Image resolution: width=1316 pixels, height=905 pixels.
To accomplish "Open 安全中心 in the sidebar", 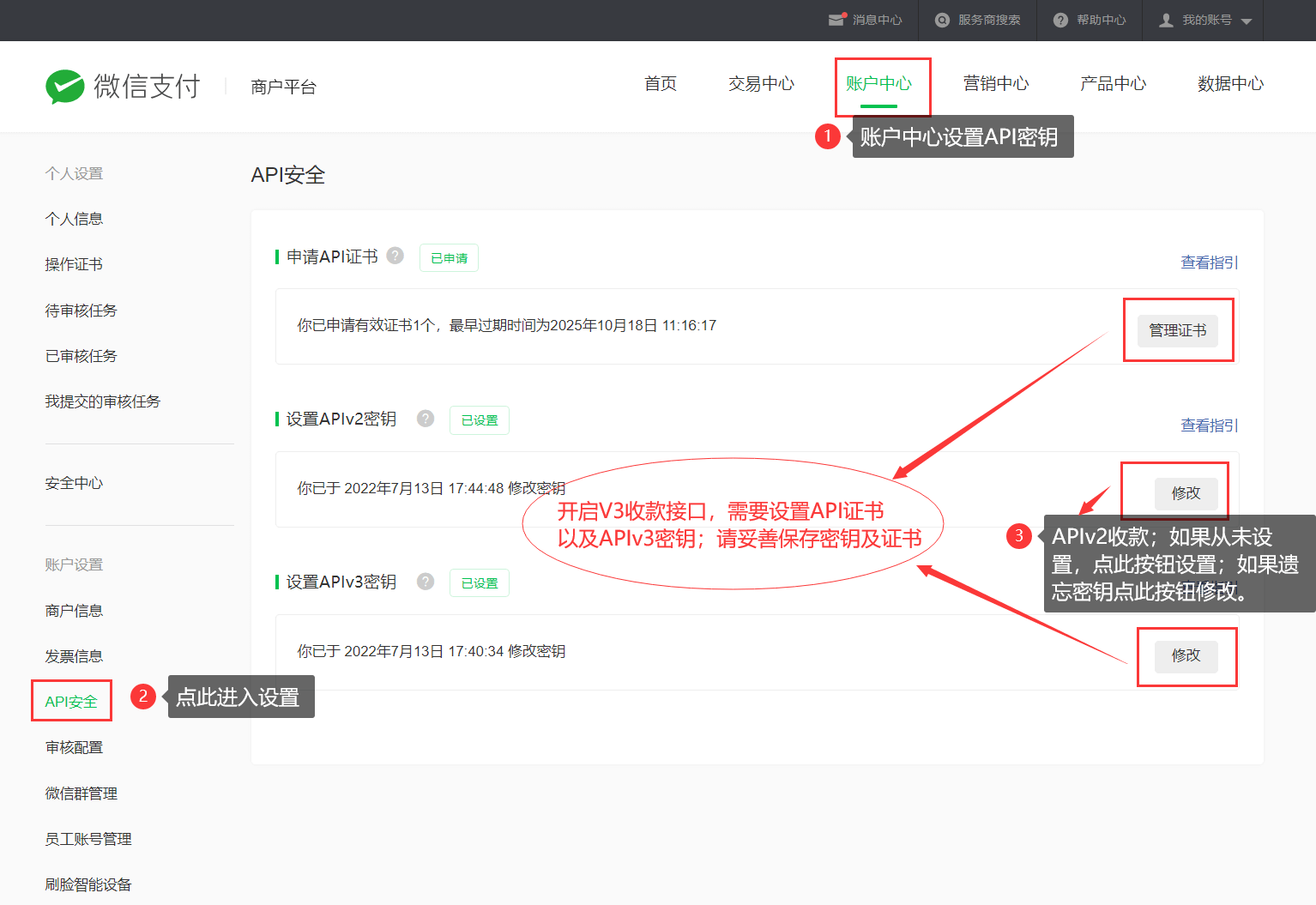I will pos(74,484).
